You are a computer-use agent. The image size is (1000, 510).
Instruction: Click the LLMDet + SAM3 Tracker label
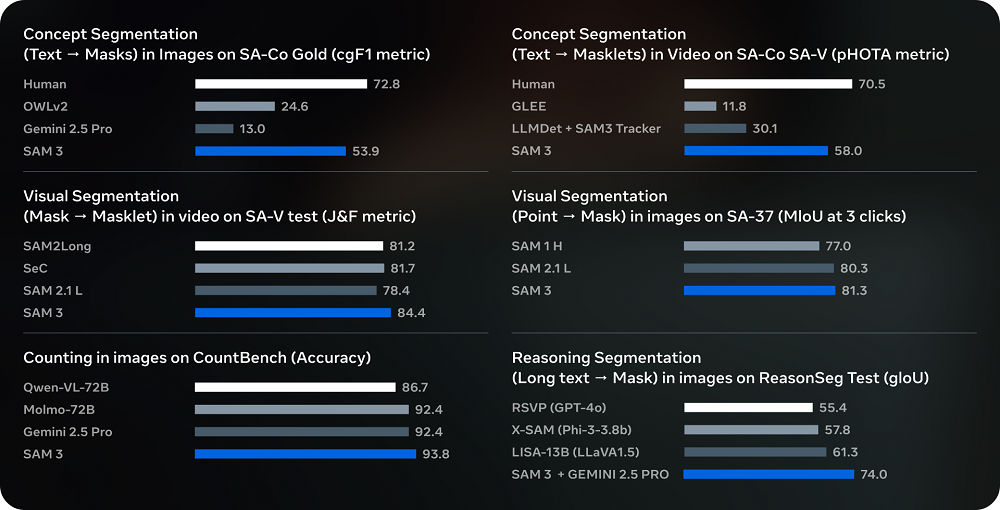pyautogui.click(x=586, y=129)
